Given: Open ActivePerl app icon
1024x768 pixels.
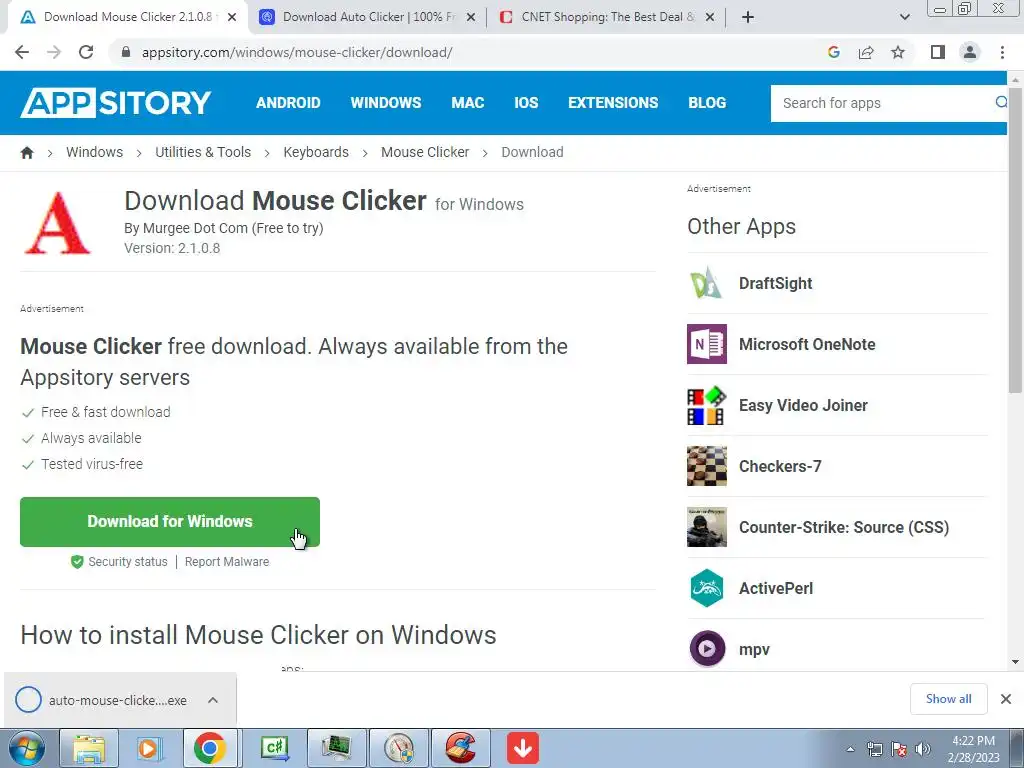Looking at the screenshot, I should pos(707,588).
